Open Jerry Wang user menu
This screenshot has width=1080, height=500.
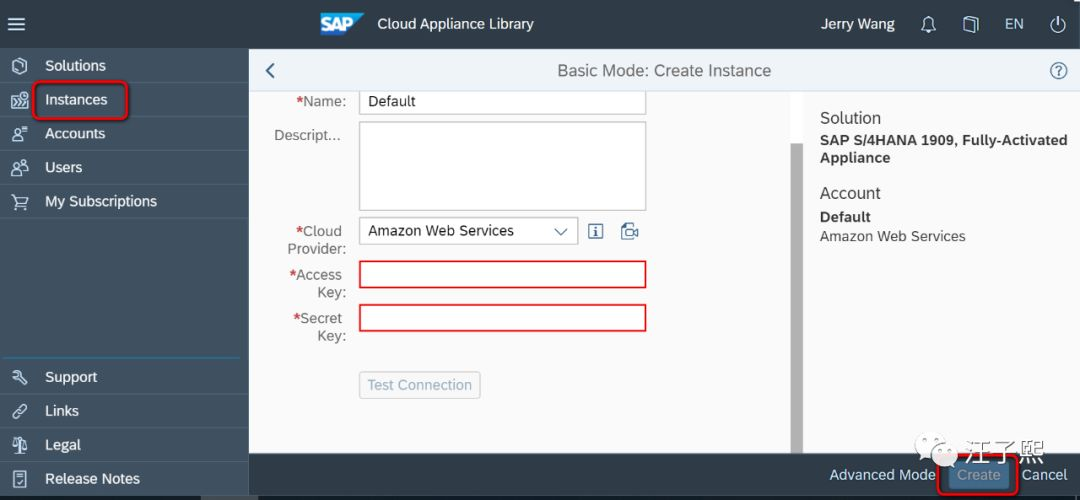pyautogui.click(x=858, y=25)
